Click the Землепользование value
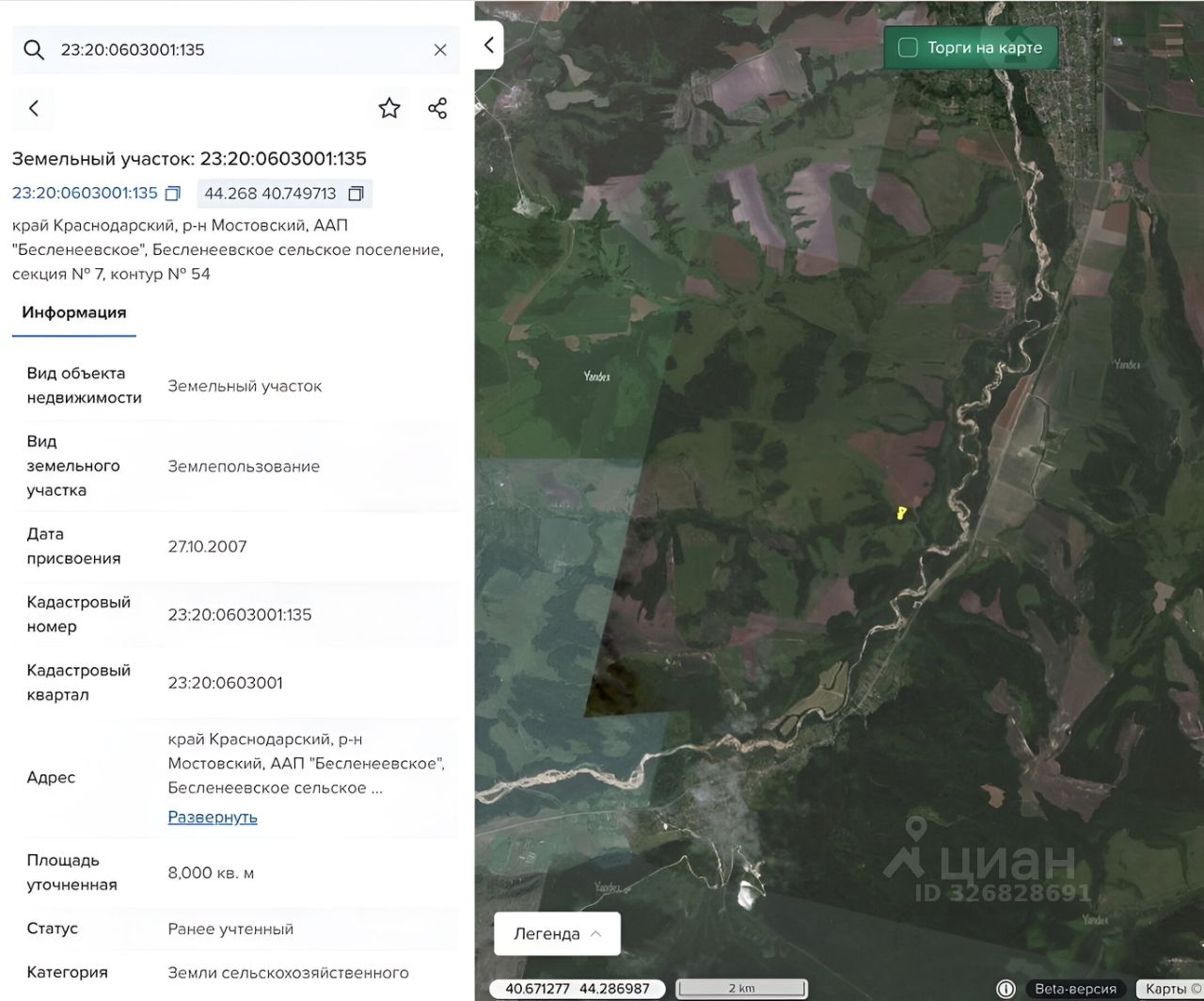The width and height of the screenshot is (1204, 1001). [245, 467]
